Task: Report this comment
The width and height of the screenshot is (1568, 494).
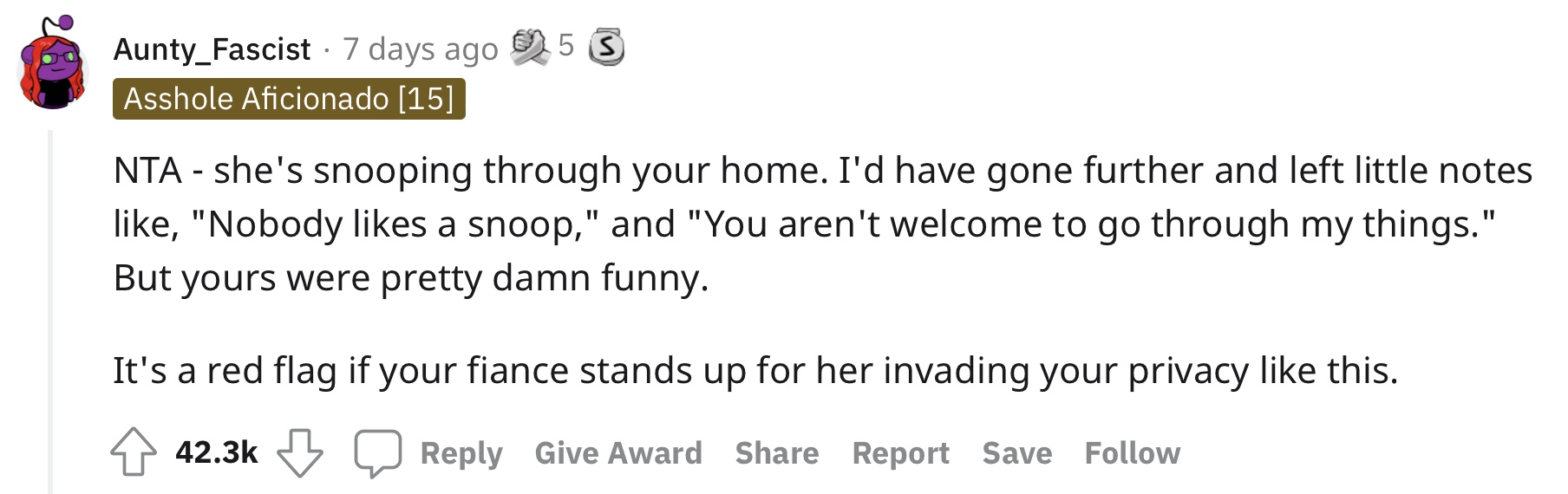Action: [x=901, y=453]
